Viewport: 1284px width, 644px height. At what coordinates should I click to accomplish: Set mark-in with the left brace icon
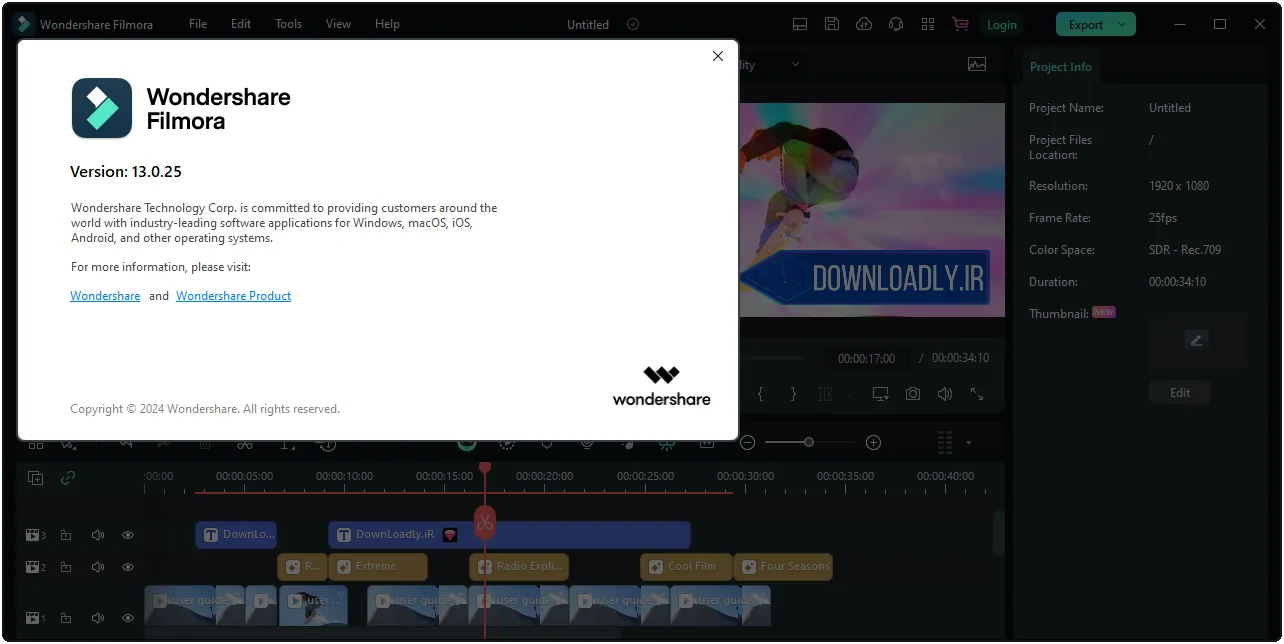click(x=760, y=394)
